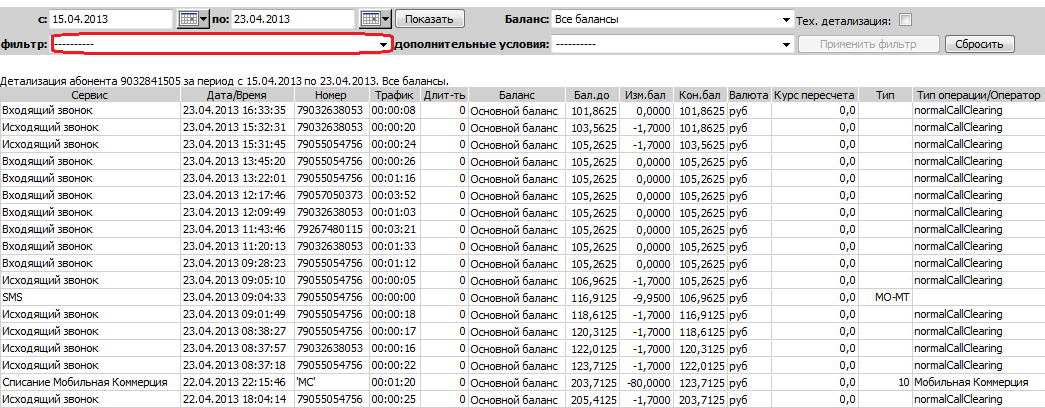Image resolution: width=1045 pixels, height=408 pixels.
Task: Click the Списание Мобильная Коммерция cell
Action: [x=90, y=382]
